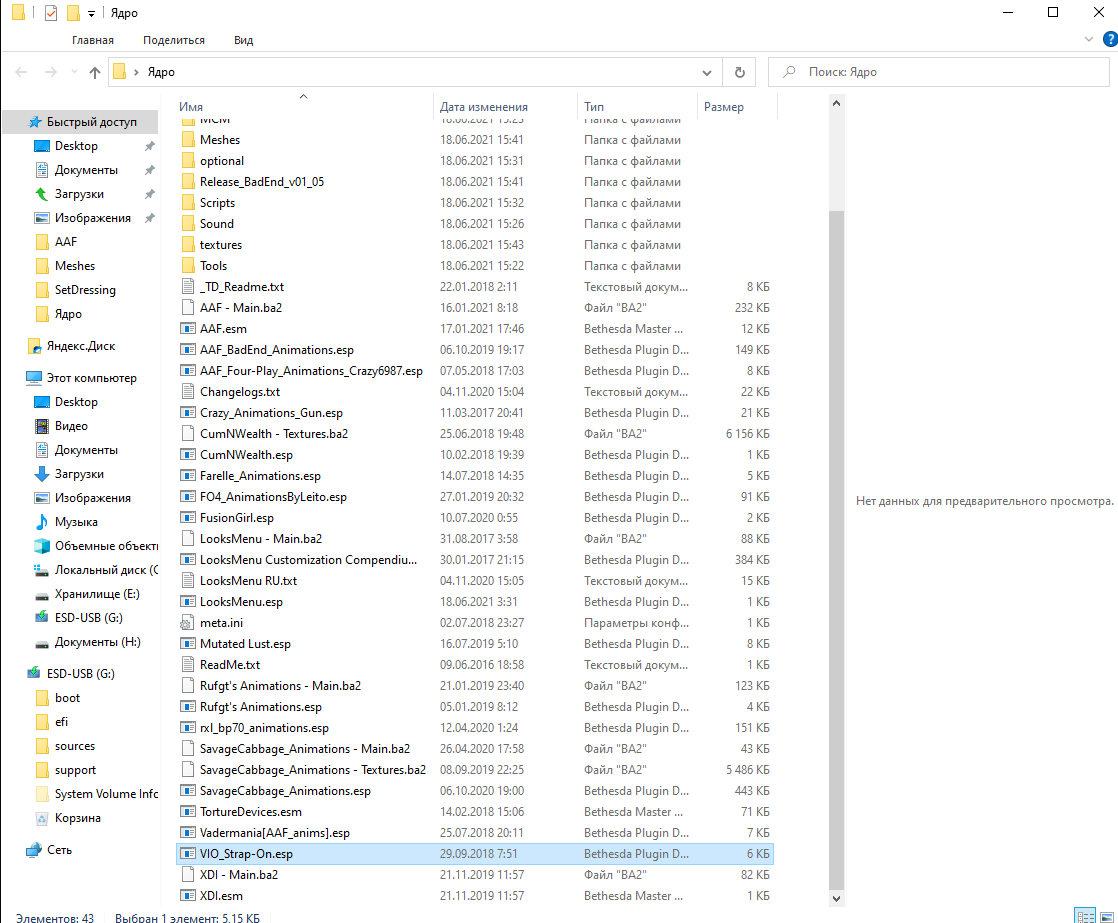The height and width of the screenshot is (923, 1118).
Task: Click the Поиск: Ядро search field
Action: 940,72
